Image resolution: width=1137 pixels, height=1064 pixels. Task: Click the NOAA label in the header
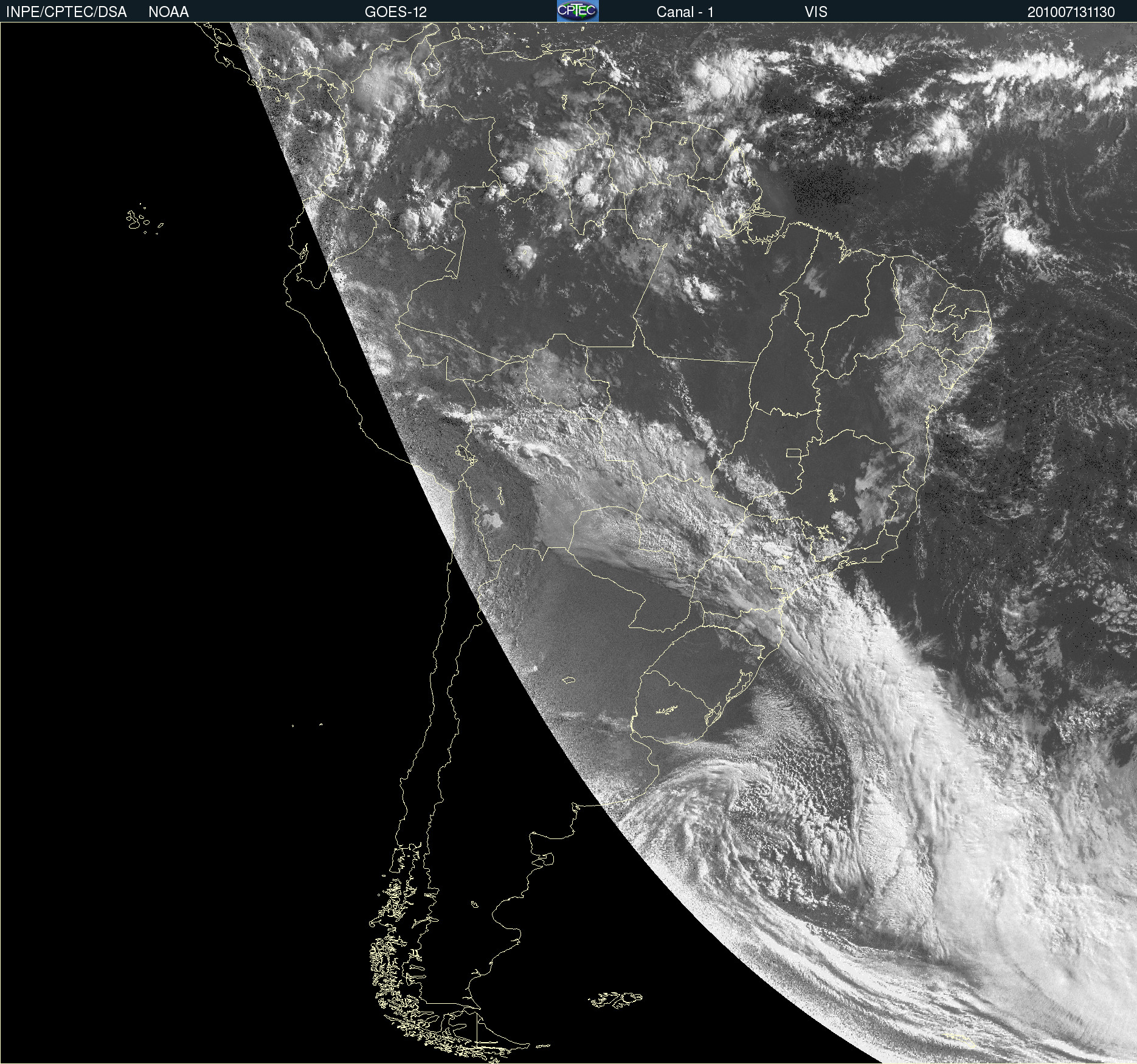(168, 12)
